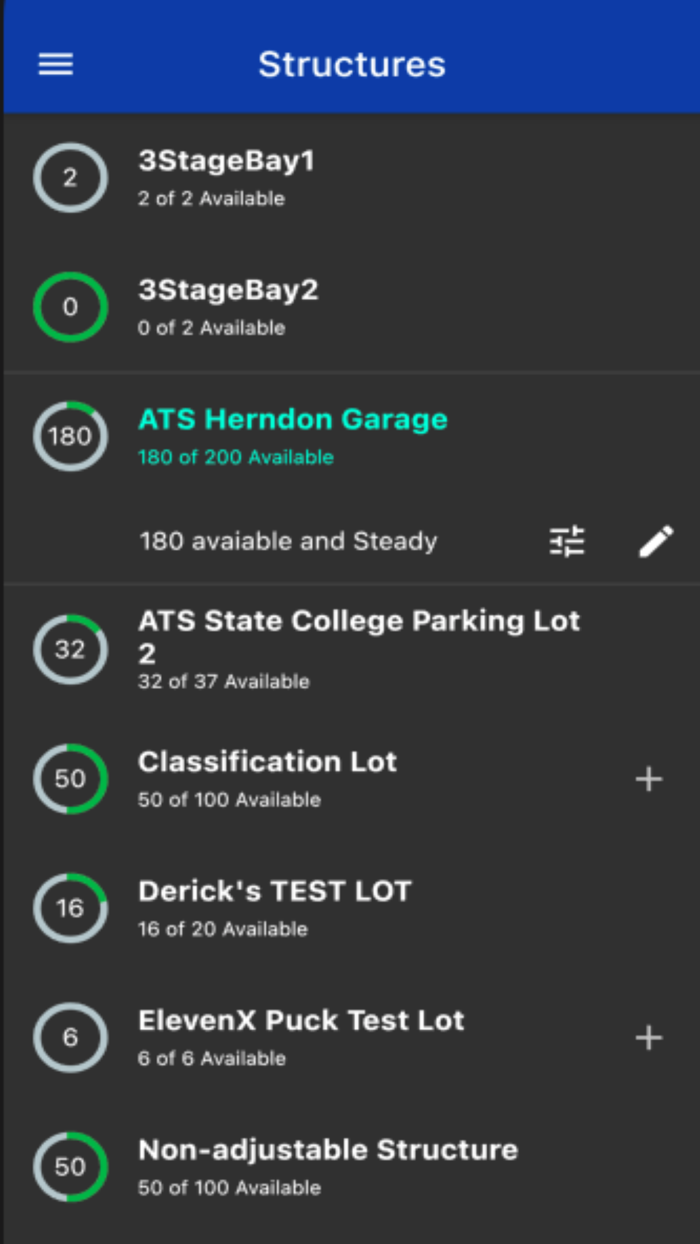The height and width of the screenshot is (1244, 700).
Task: Expand the ATS State College Parking Lot 2 entry
Action: [x=357, y=635]
